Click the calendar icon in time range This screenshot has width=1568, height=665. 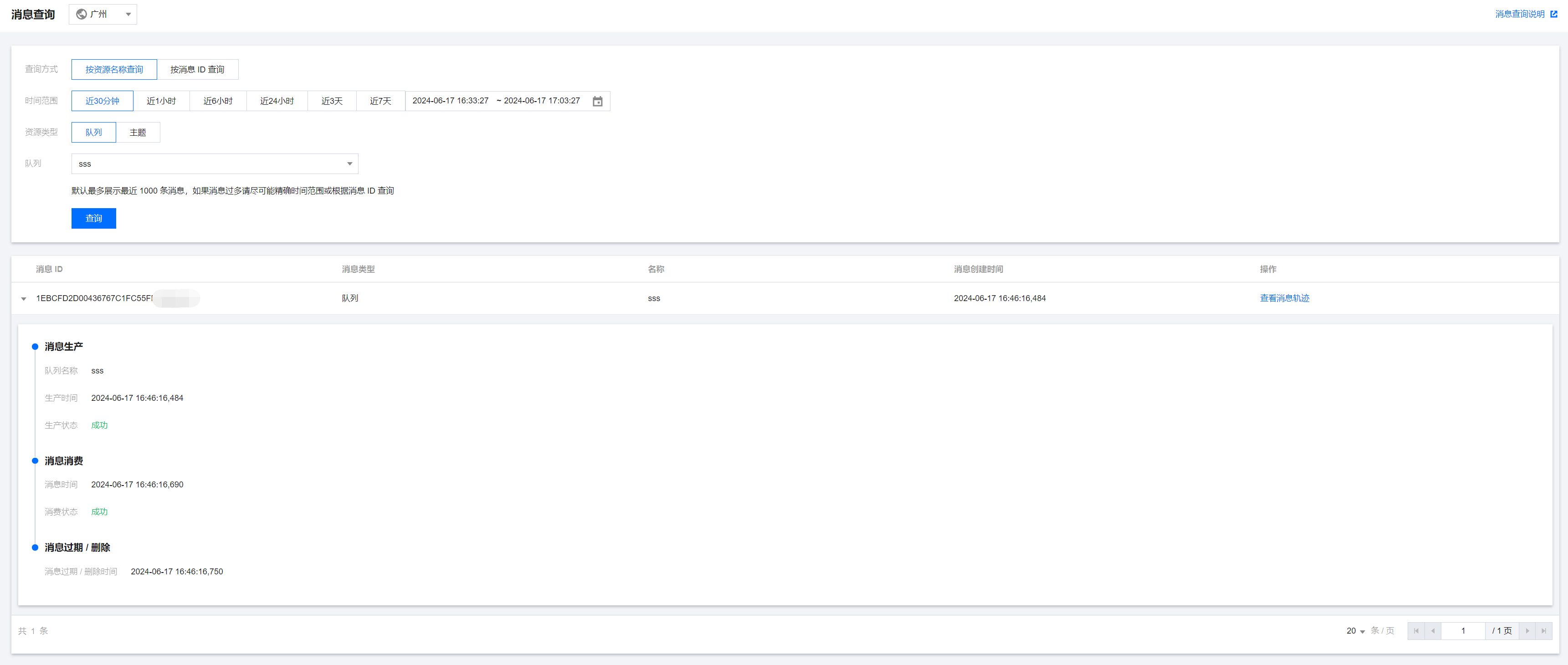[597, 101]
